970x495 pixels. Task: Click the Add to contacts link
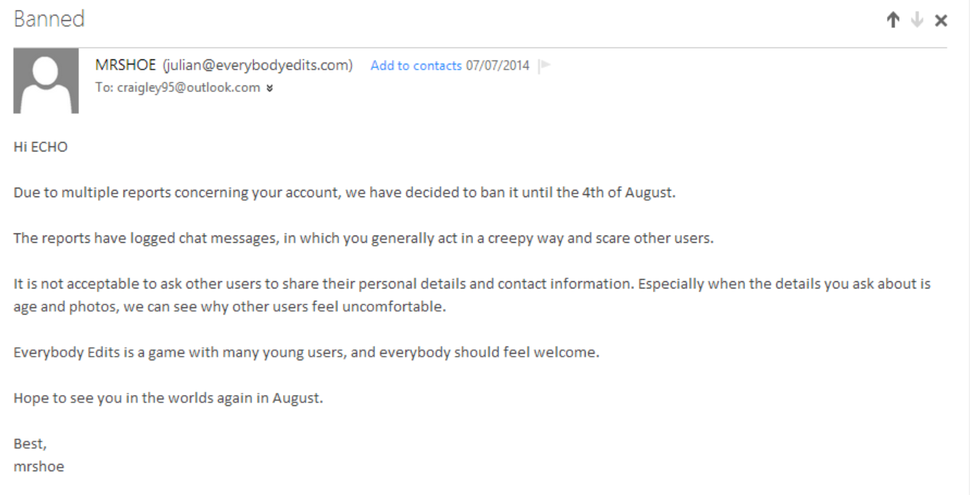coord(416,66)
